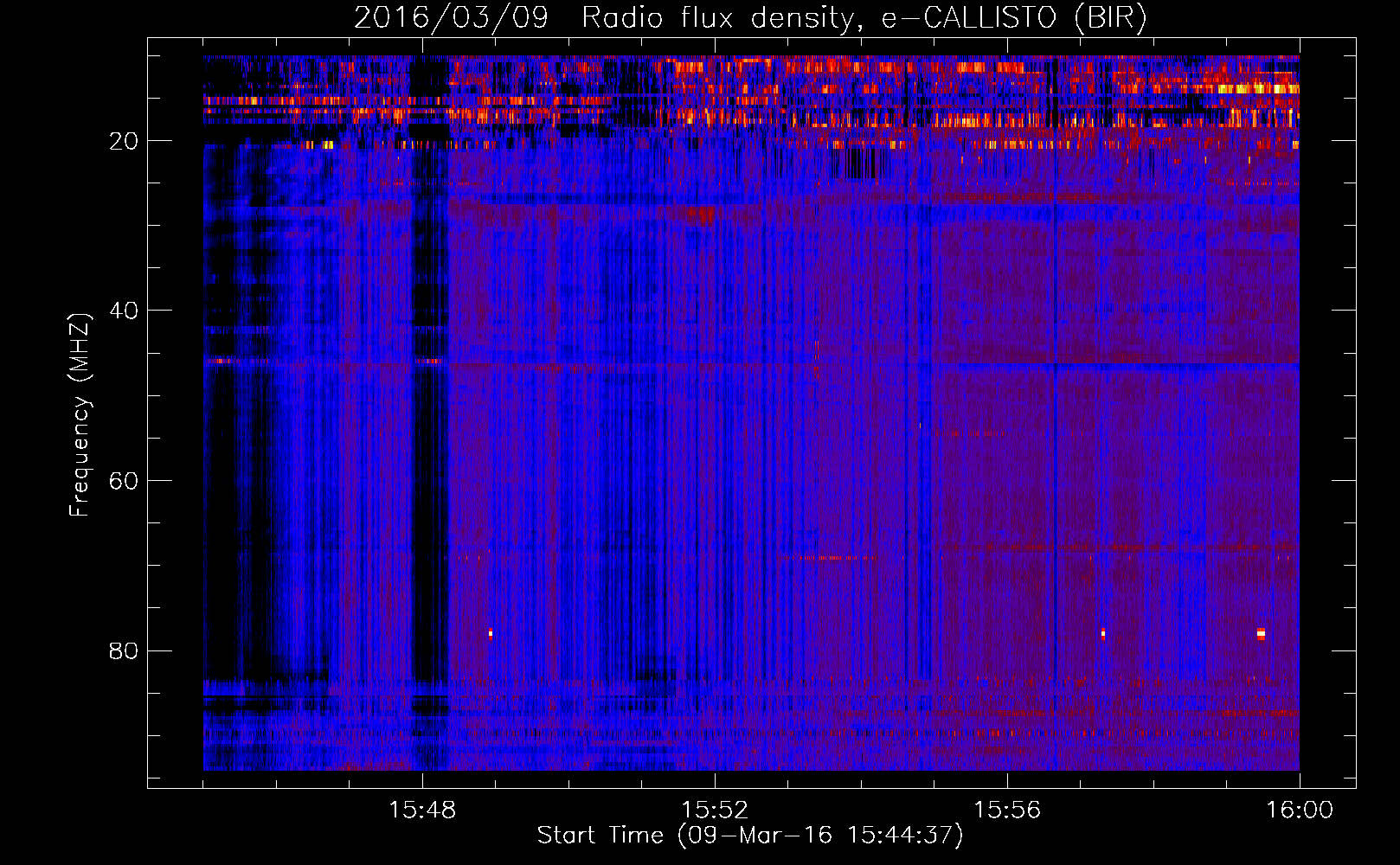The image size is (1400, 865).
Task: Click the '15:56' time tick label
Action: click(x=1007, y=811)
